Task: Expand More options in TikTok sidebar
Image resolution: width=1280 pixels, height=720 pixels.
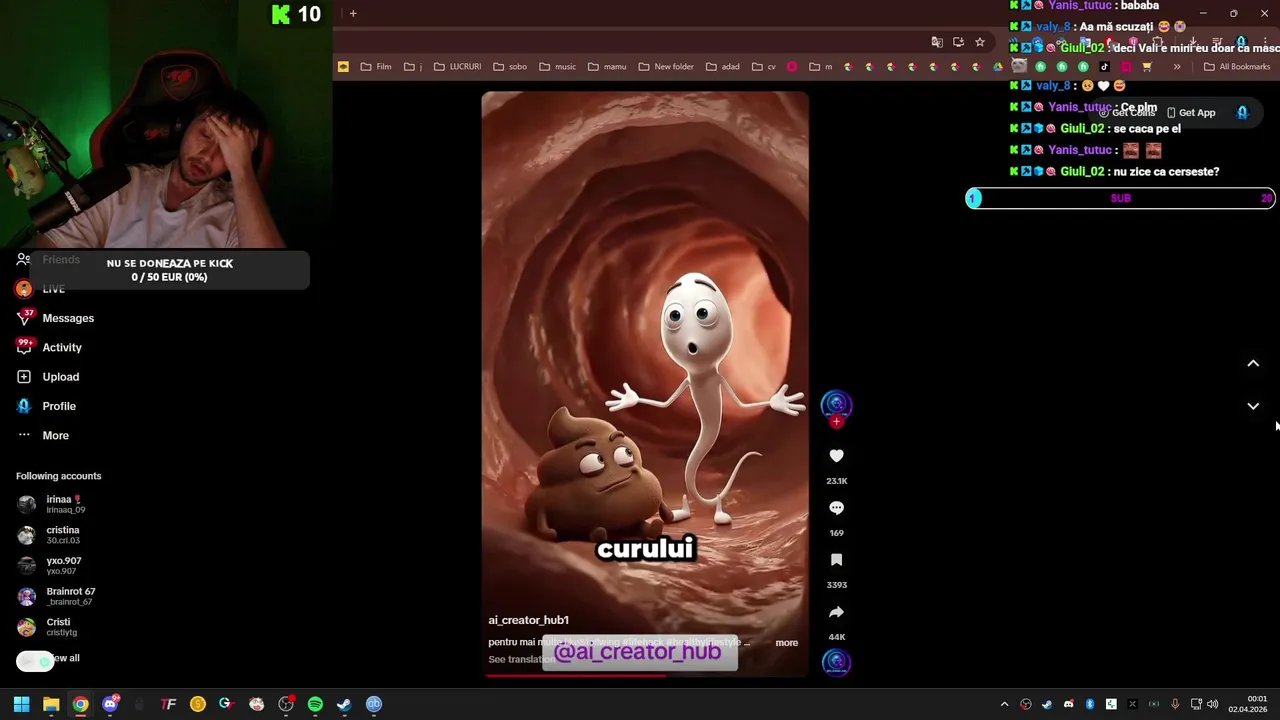Action: pos(43,435)
